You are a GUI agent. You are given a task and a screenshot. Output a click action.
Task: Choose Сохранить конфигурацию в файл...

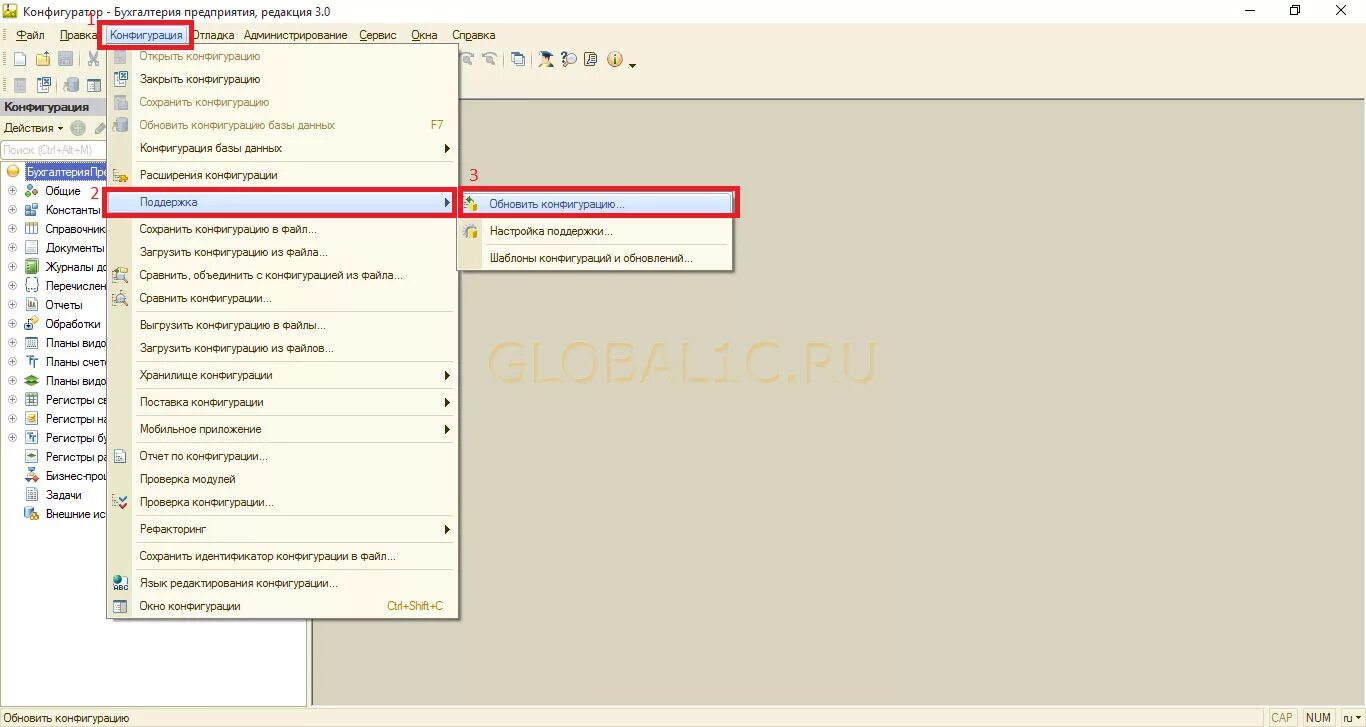282,229
